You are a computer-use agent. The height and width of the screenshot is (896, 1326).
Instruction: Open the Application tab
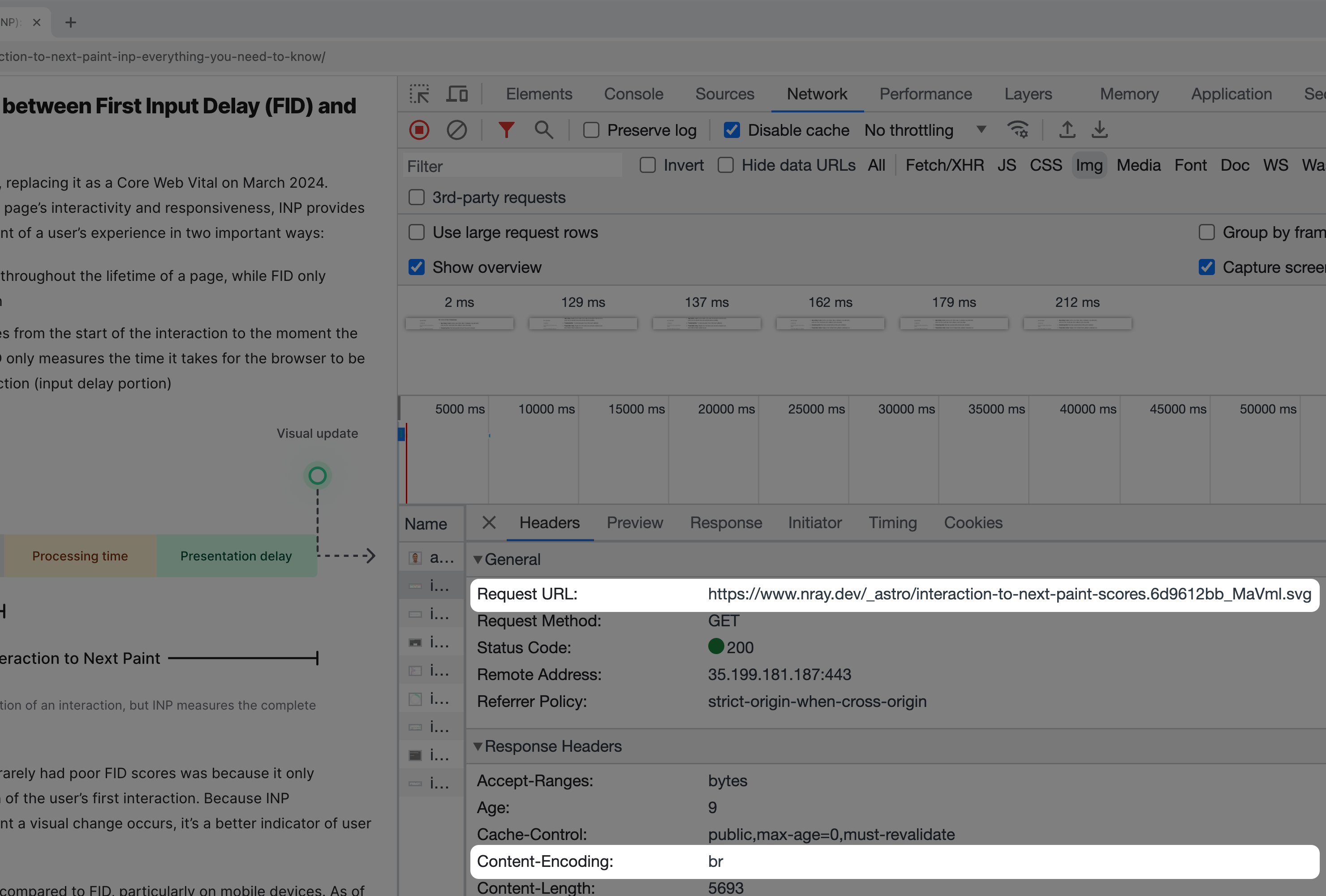(1231, 94)
